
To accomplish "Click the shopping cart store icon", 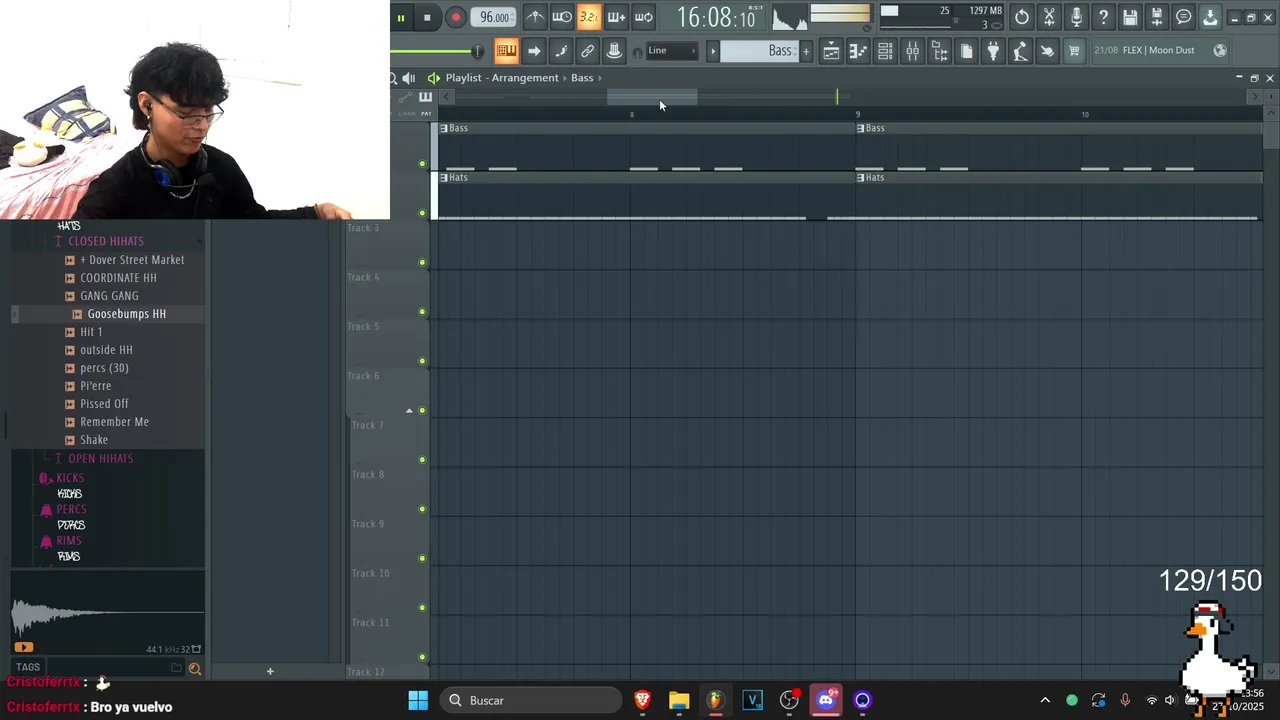I will point(1074,51).
